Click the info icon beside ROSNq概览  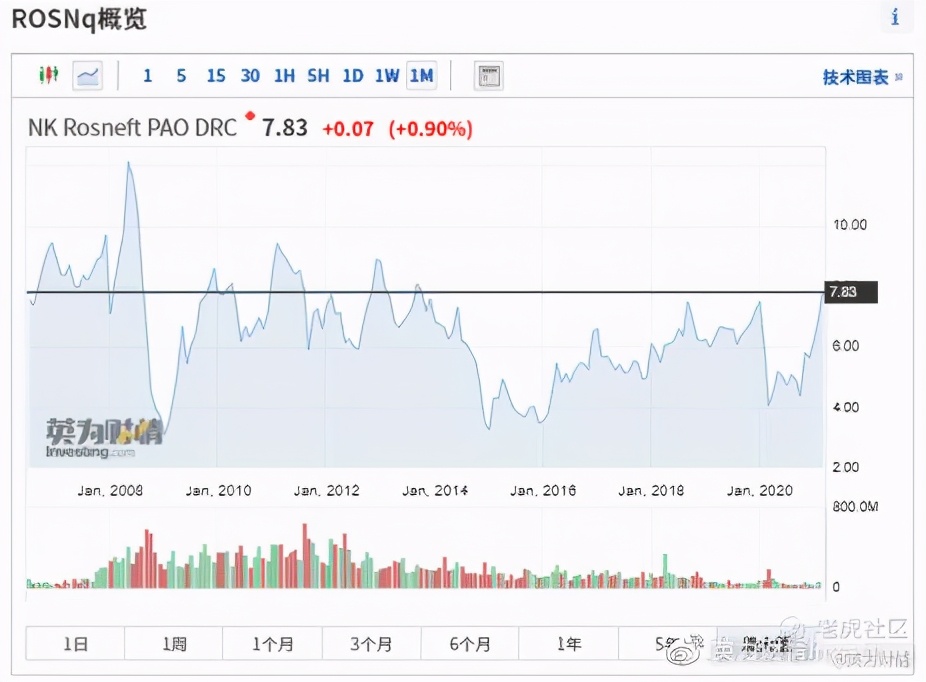coord(895,18)
